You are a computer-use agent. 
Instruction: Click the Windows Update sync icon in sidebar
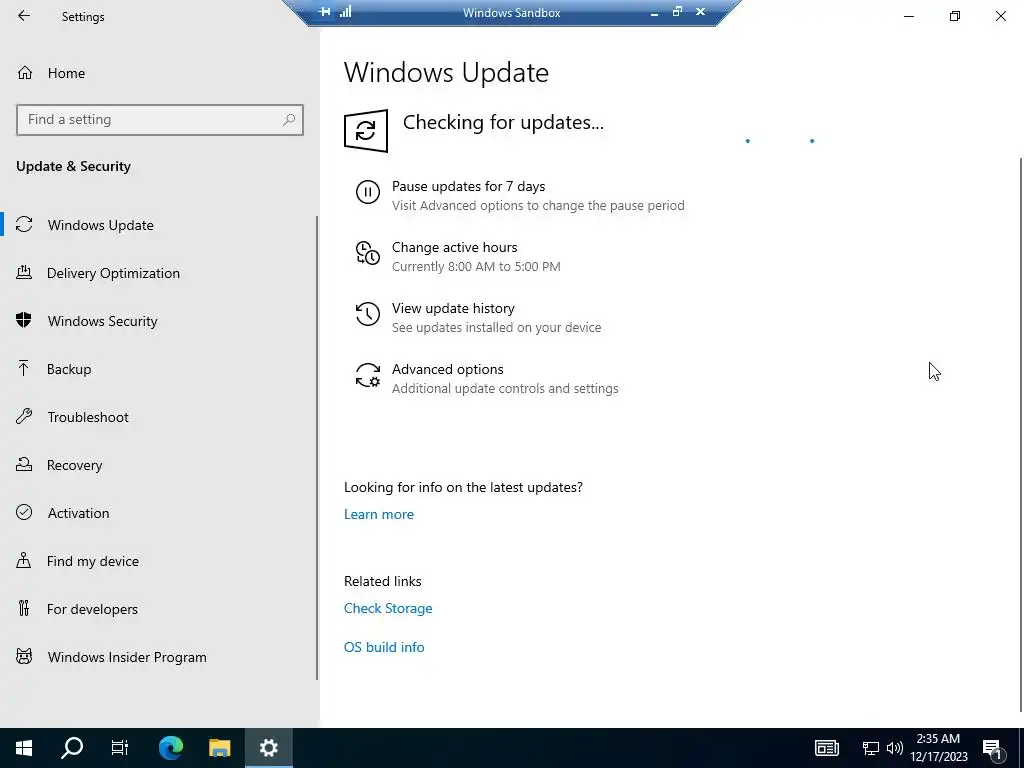tap(24, 225)
